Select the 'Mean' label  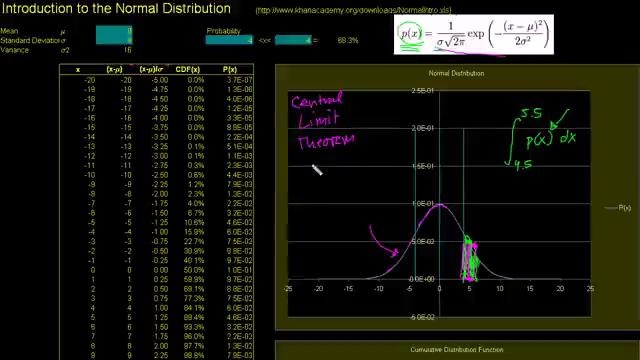point(9,31)
